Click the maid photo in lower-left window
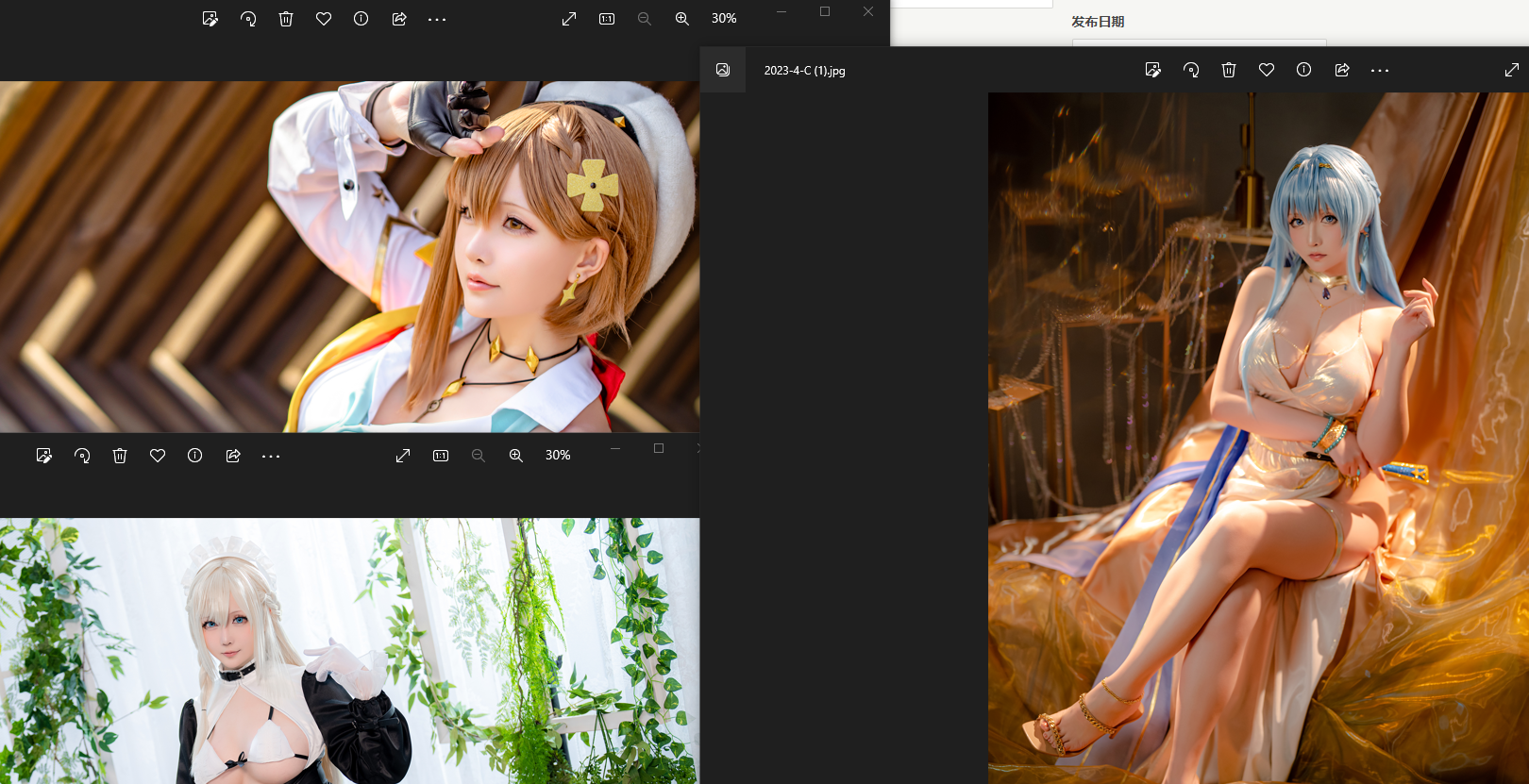 point(349,651)
